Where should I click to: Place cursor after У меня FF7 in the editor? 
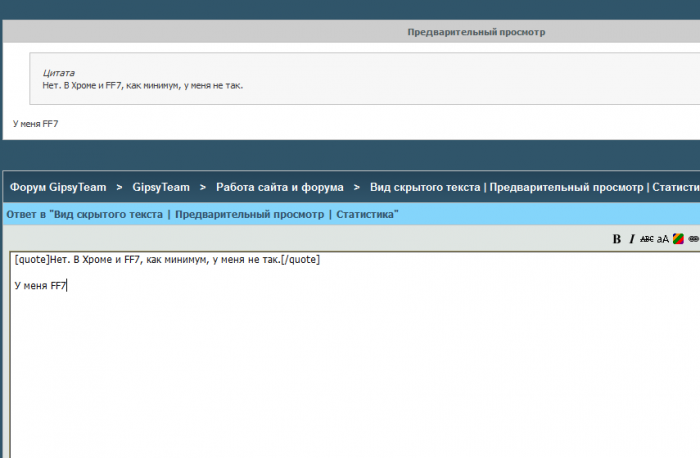(x=67, y=285)
